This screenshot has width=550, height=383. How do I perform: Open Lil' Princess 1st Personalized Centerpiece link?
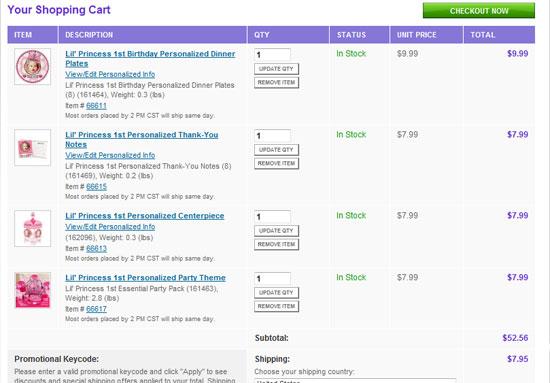point(145,216)
